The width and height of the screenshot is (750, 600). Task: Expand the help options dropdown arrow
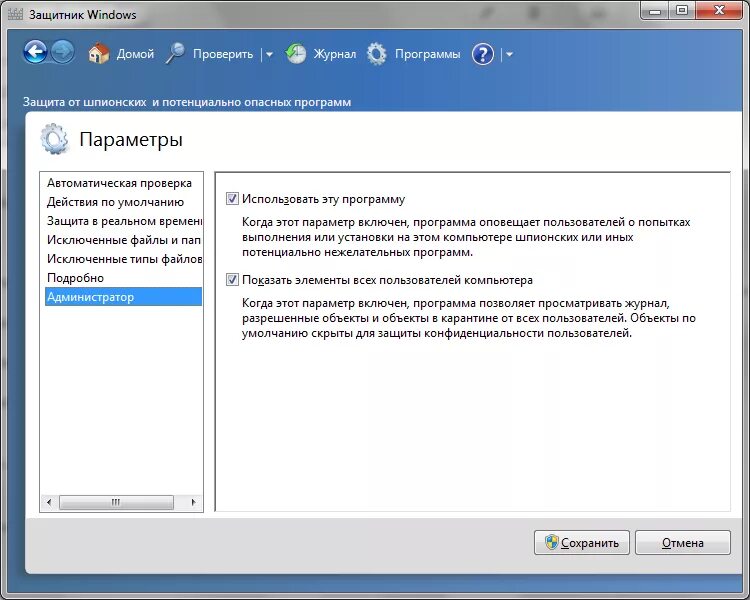(509, 55)
